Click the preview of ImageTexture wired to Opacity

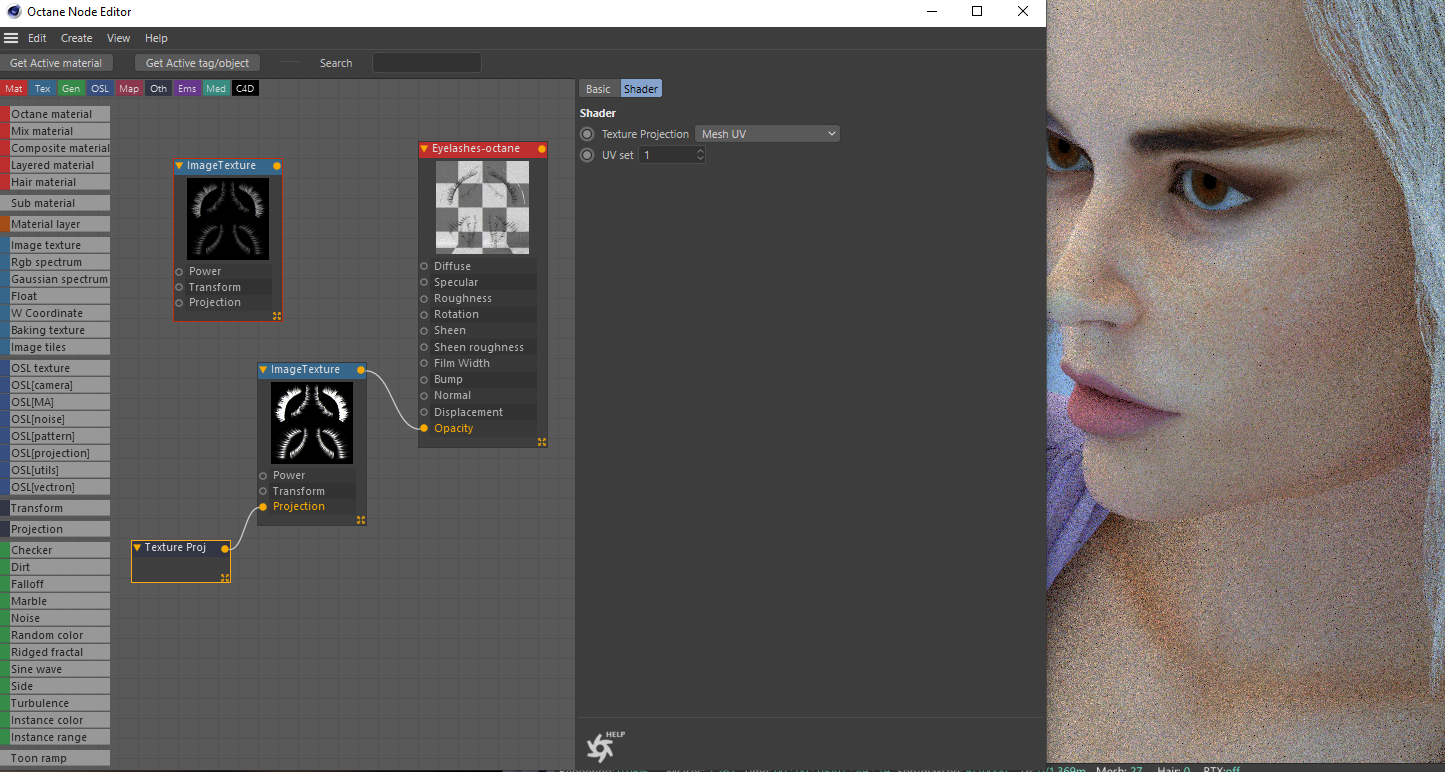(312, 423)
